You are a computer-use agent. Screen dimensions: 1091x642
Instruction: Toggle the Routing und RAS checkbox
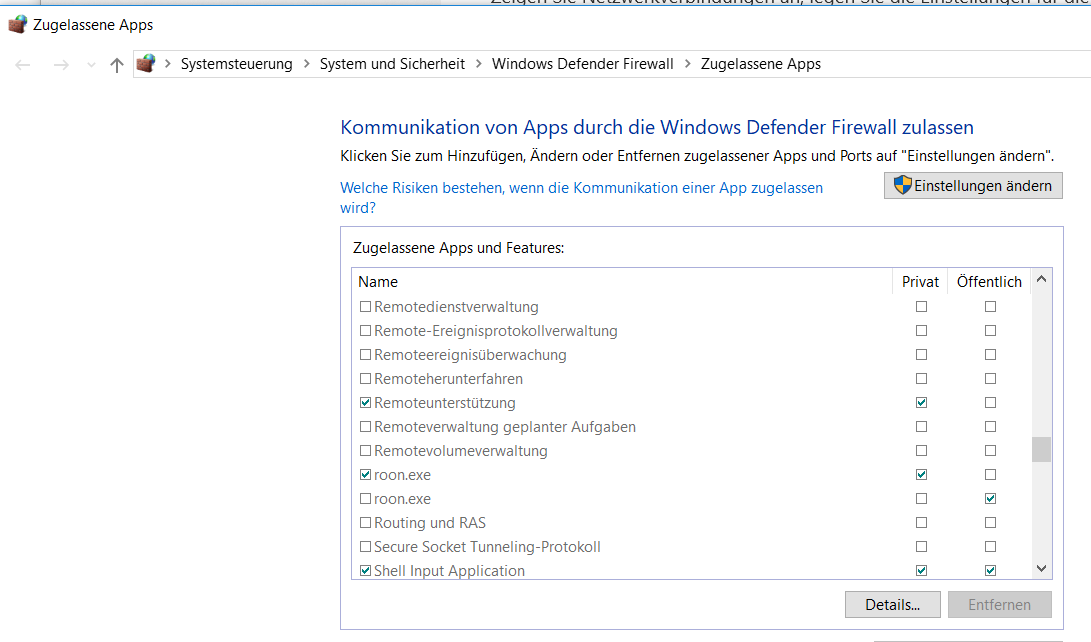pyautogui.click(x=365, y=522)
